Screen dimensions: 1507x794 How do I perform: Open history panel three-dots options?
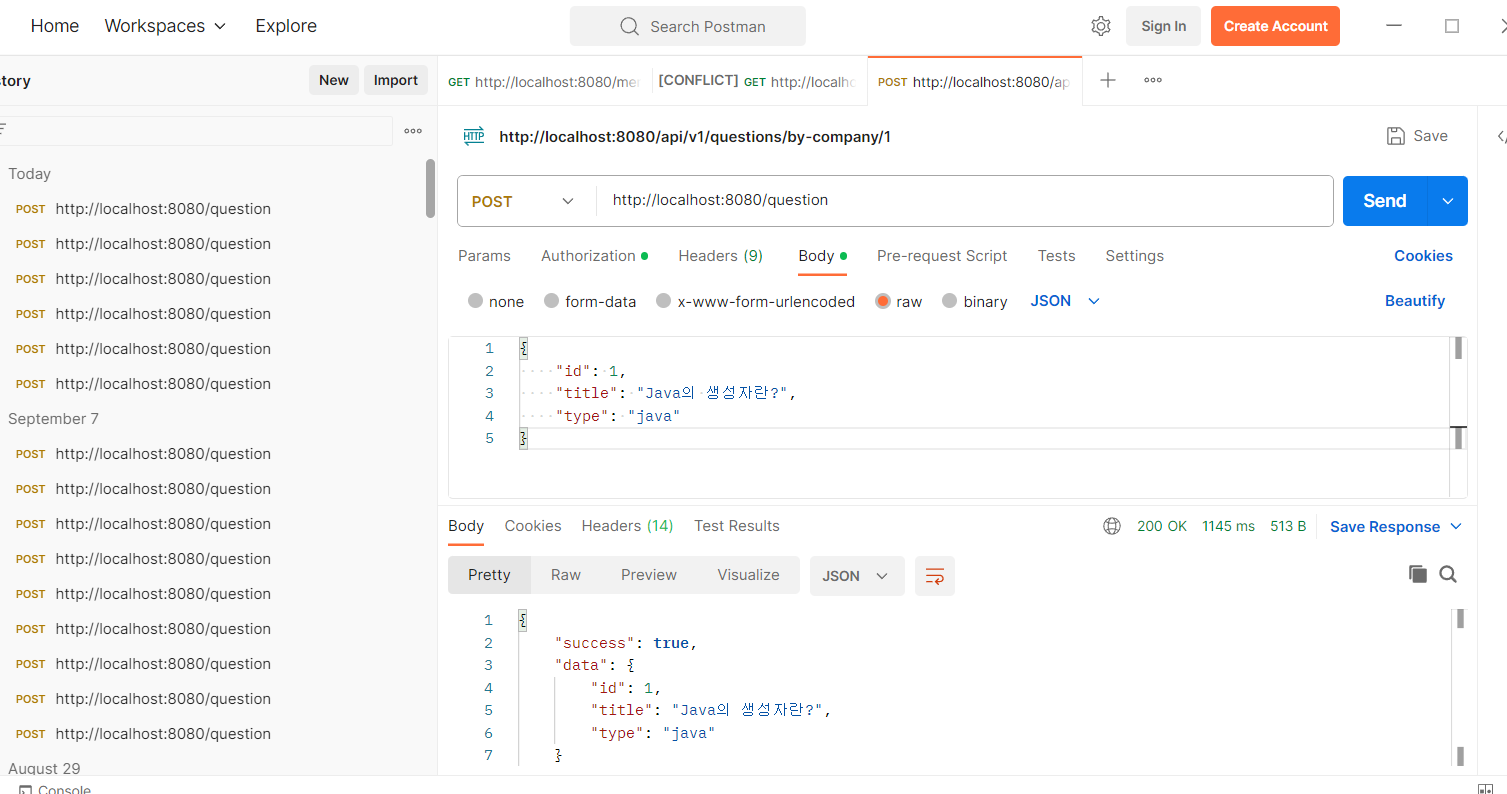click(413, 131)
